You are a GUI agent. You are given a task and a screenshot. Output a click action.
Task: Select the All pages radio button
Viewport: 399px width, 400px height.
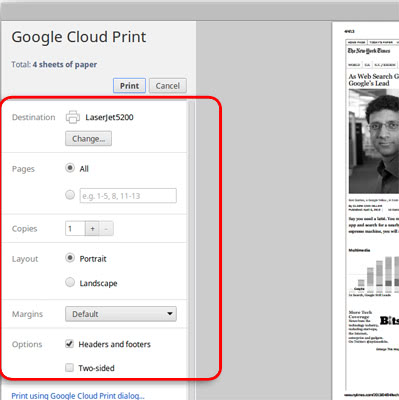[x=70, y=168]
